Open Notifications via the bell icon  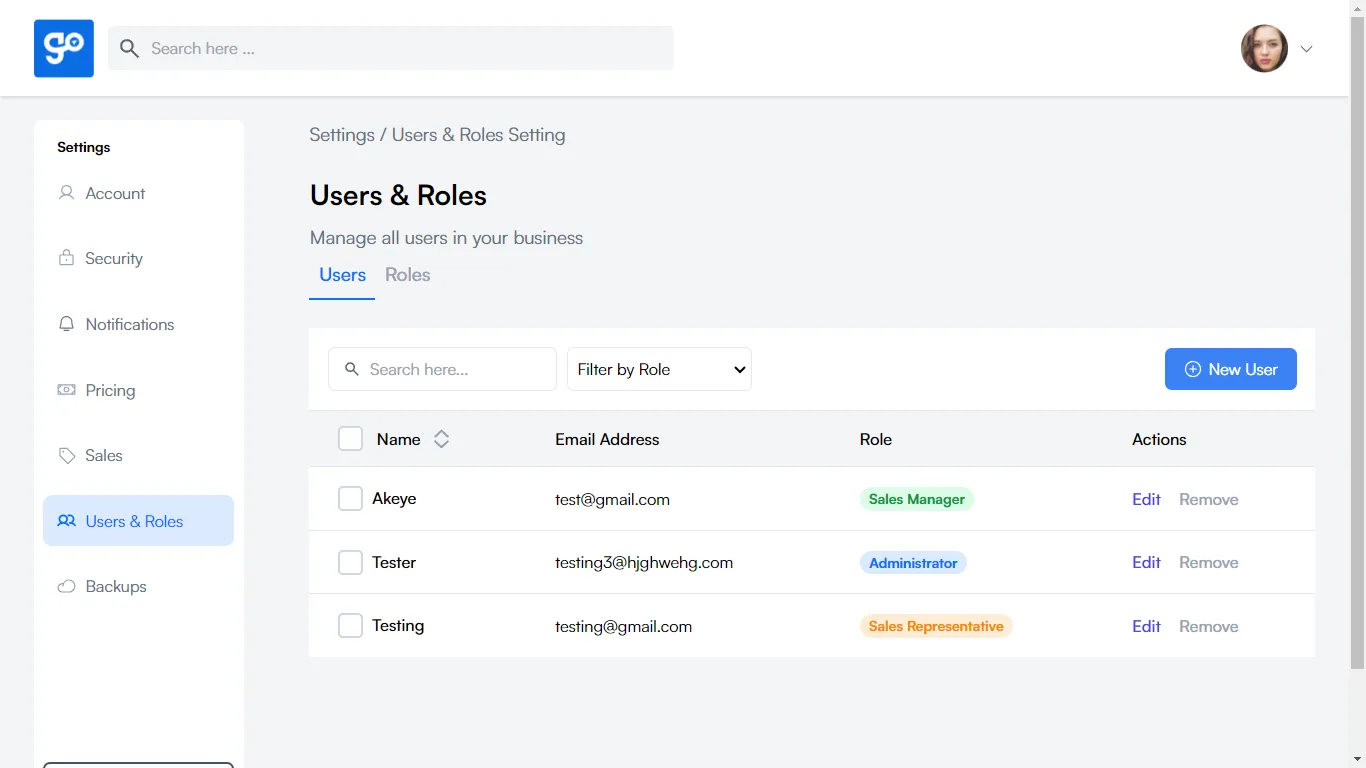point(66,324)
